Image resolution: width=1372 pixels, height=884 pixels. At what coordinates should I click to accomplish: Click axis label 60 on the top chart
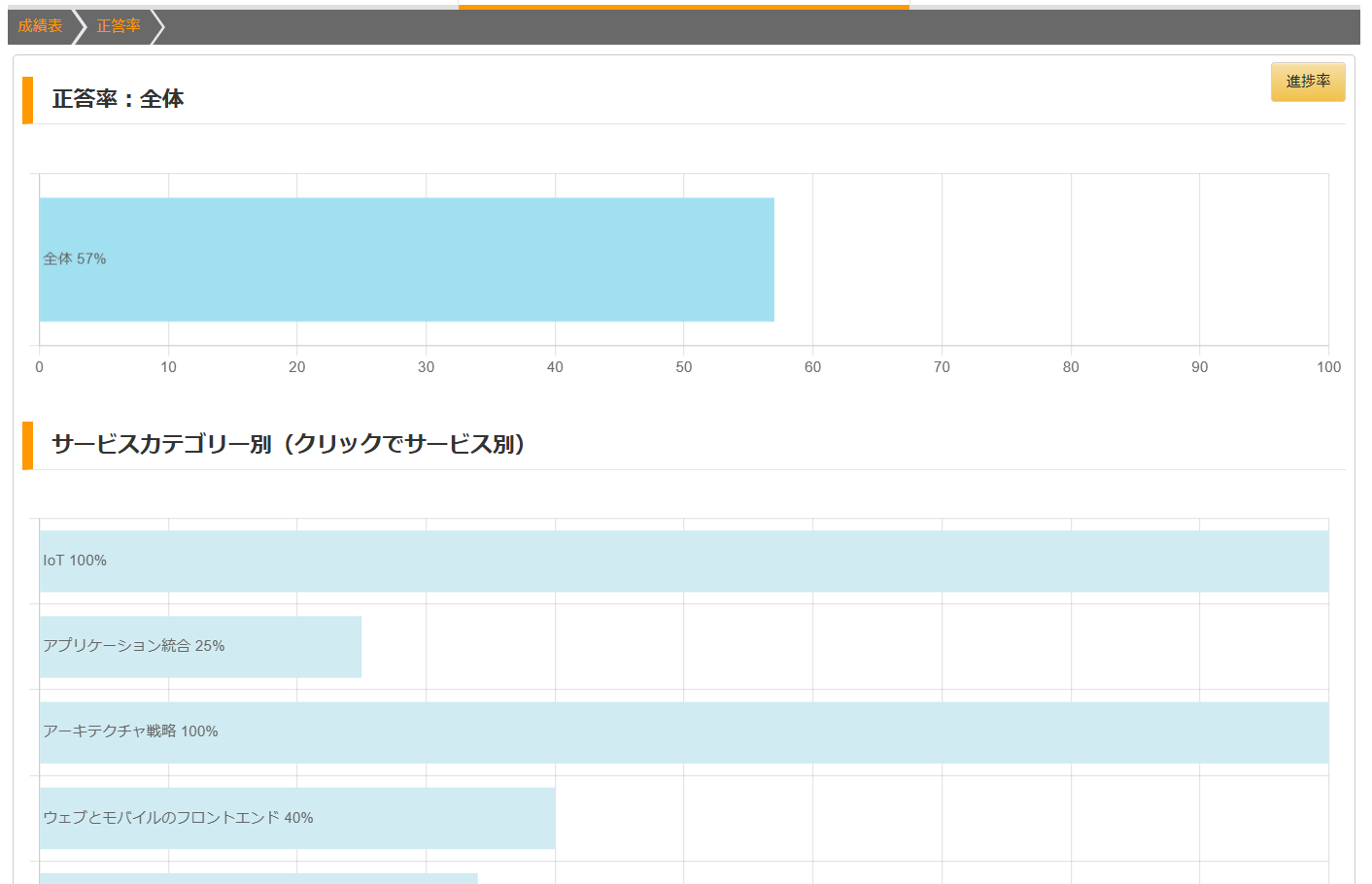click(812, 367)
